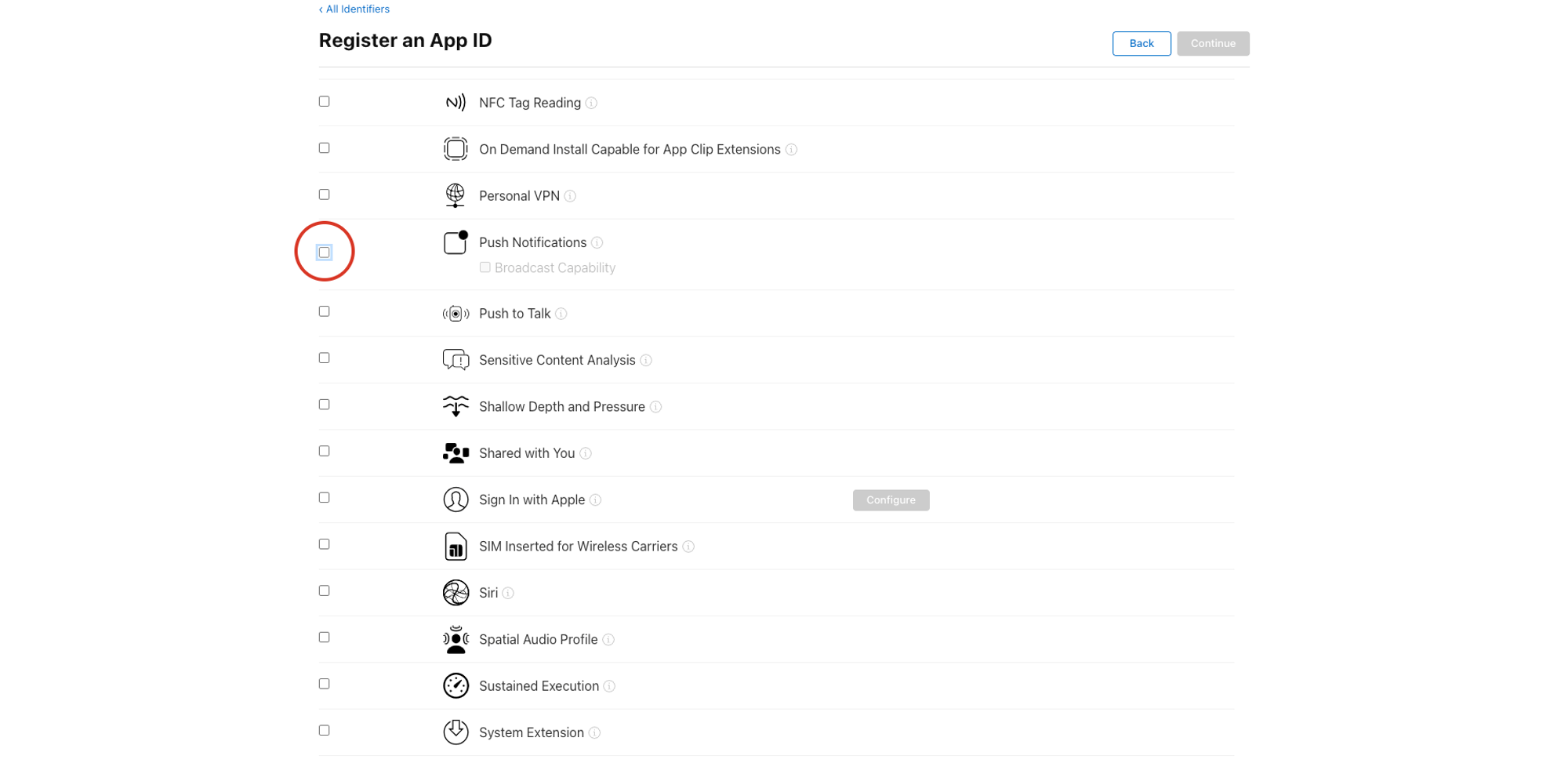The image size is (1568, 763).
Task: Click the Continue button
Action: (1212, 44)
